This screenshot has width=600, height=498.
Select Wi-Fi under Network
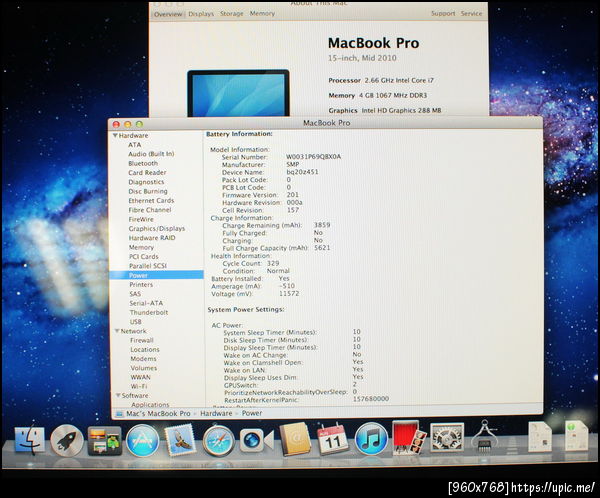139,386
